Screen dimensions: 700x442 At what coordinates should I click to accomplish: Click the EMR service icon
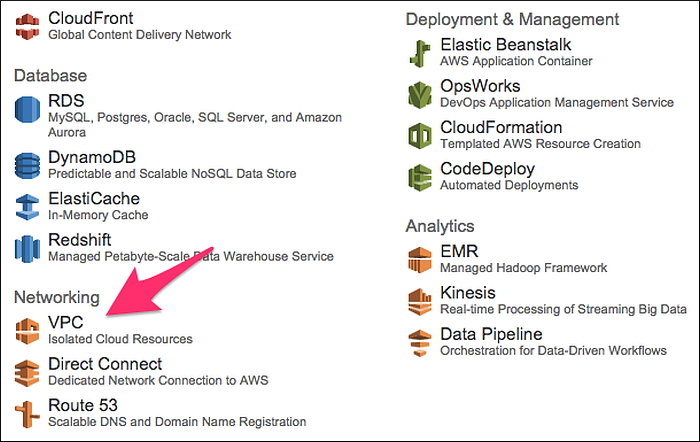click(420, 260)
